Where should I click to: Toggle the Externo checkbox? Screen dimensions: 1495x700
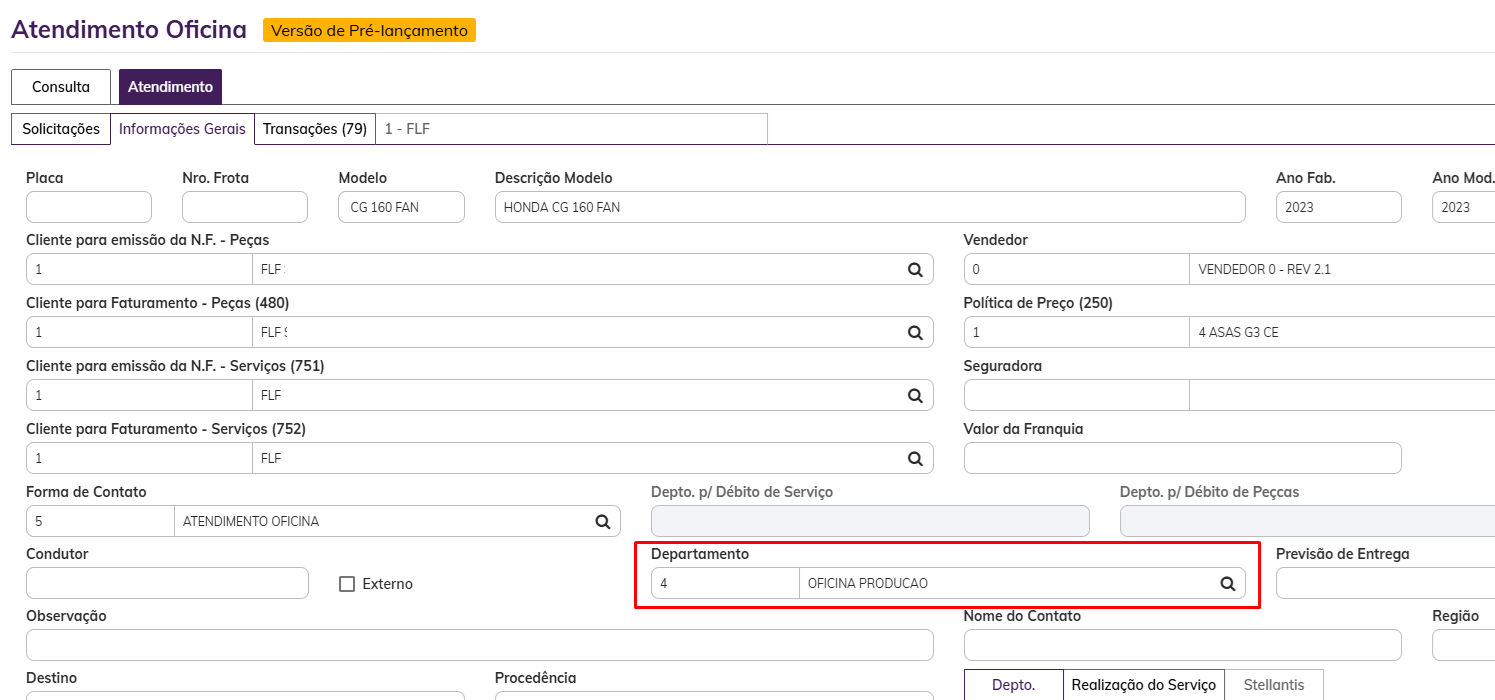tap(347, 584)
